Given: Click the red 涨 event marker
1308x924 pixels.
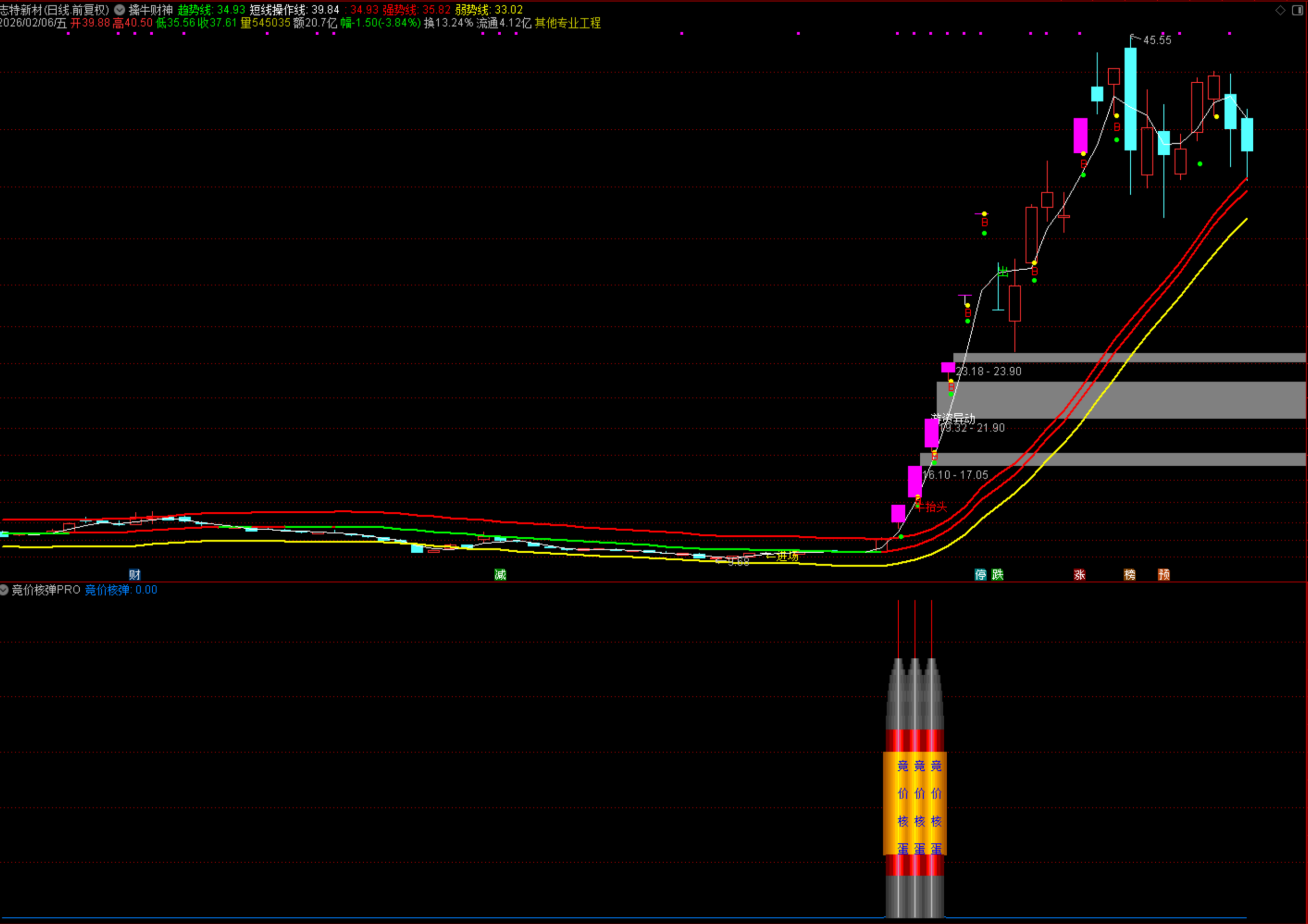Looking at the screenshot, I should [x=1080, y=574].
